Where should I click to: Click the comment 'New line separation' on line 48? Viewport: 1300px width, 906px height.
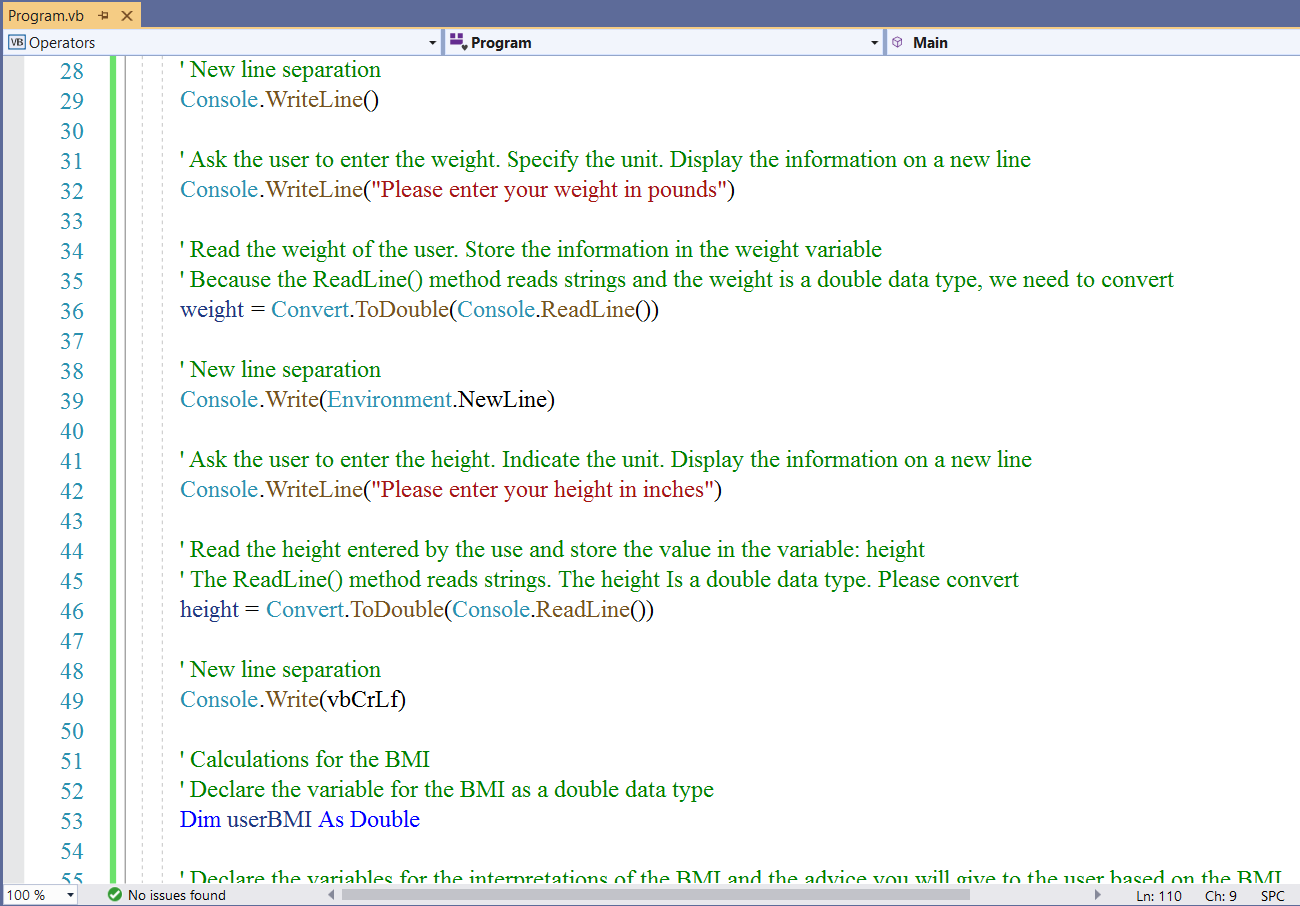tap(281, 670)
